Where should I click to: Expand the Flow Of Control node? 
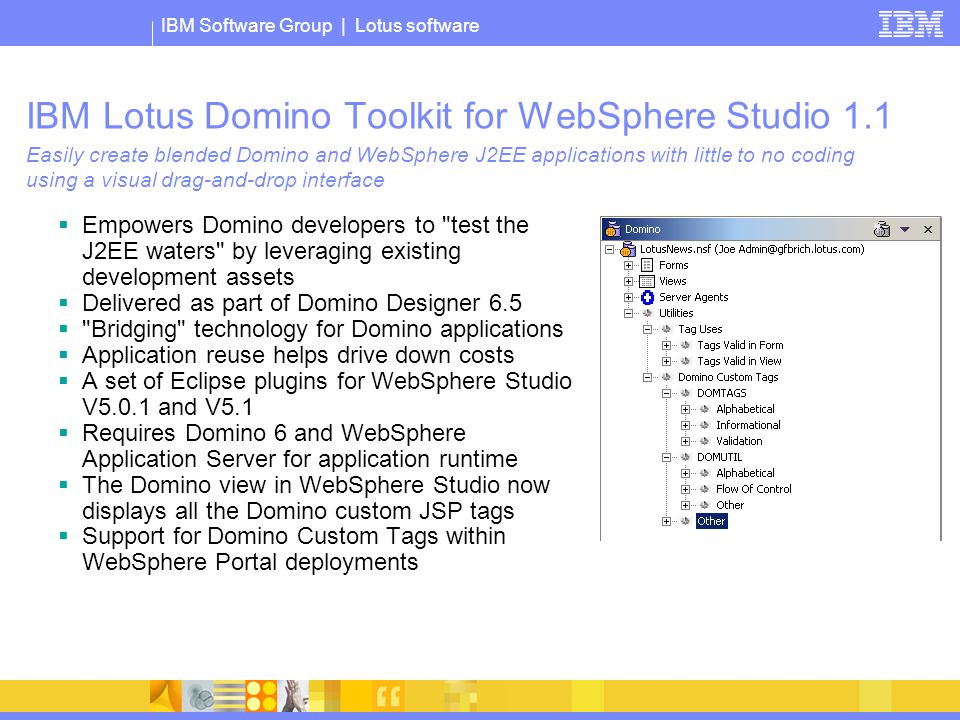click(685, 489)
